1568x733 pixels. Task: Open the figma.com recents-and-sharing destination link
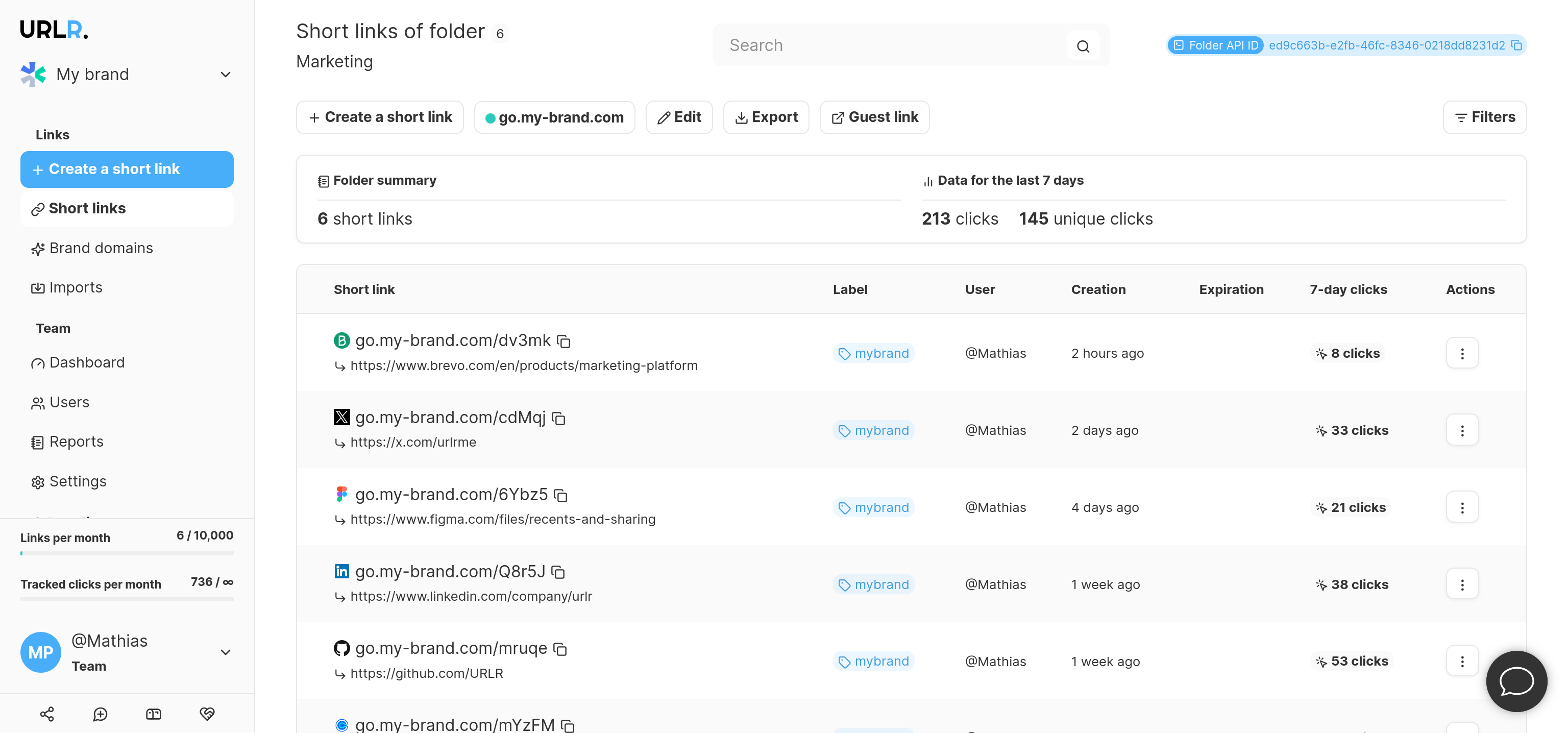tap(503, 519)
